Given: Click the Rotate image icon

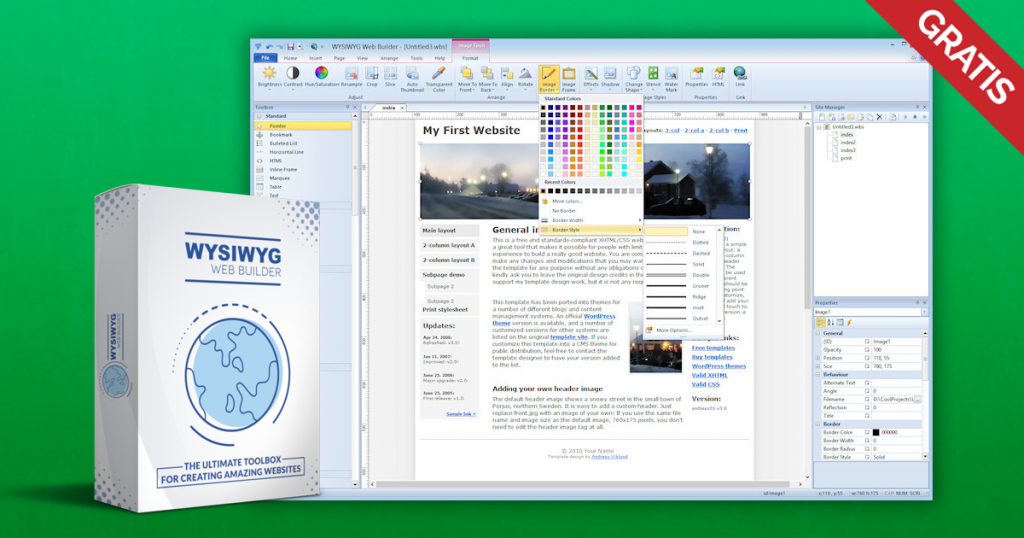Looking at the screenshot, I should coord(525,74).
